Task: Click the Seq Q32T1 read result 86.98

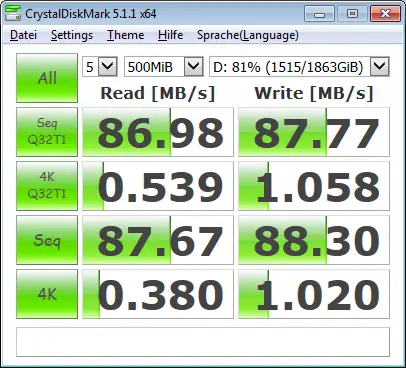Action: tap(158, 132)
